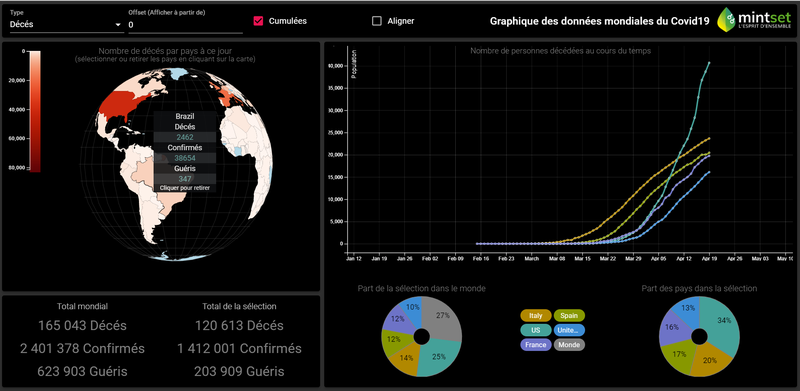
Task: Open the Type dropdown showing Décès
Action: coord(66,25)
